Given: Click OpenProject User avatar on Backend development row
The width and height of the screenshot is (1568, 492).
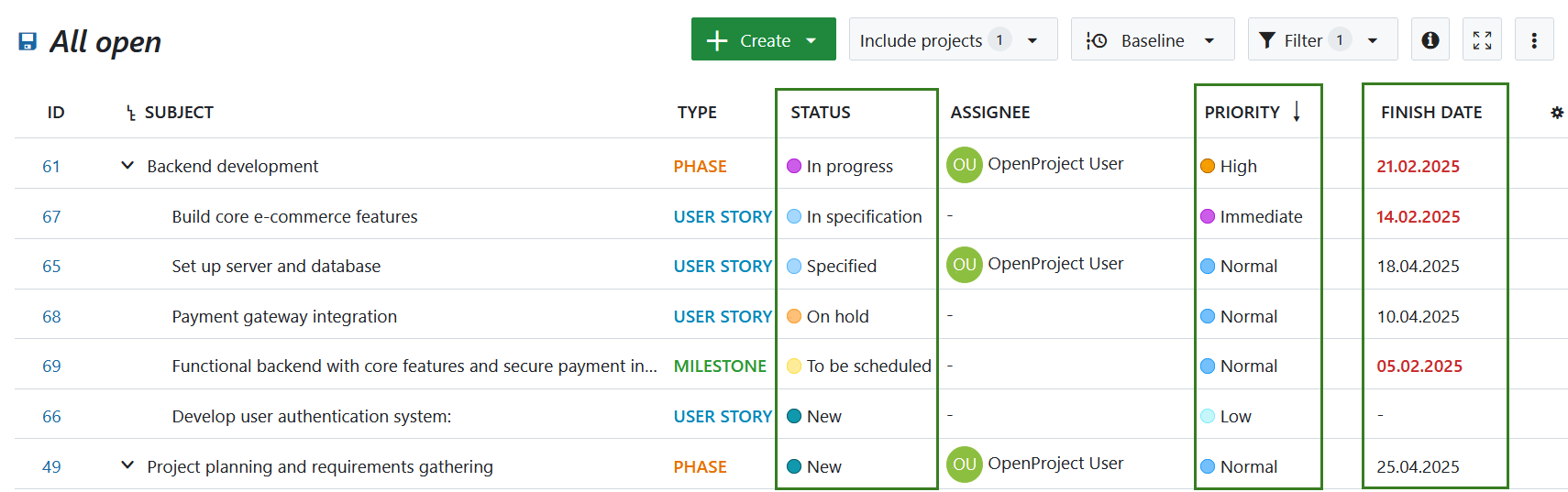Looking at the screenshot, I should coord(964,165).
